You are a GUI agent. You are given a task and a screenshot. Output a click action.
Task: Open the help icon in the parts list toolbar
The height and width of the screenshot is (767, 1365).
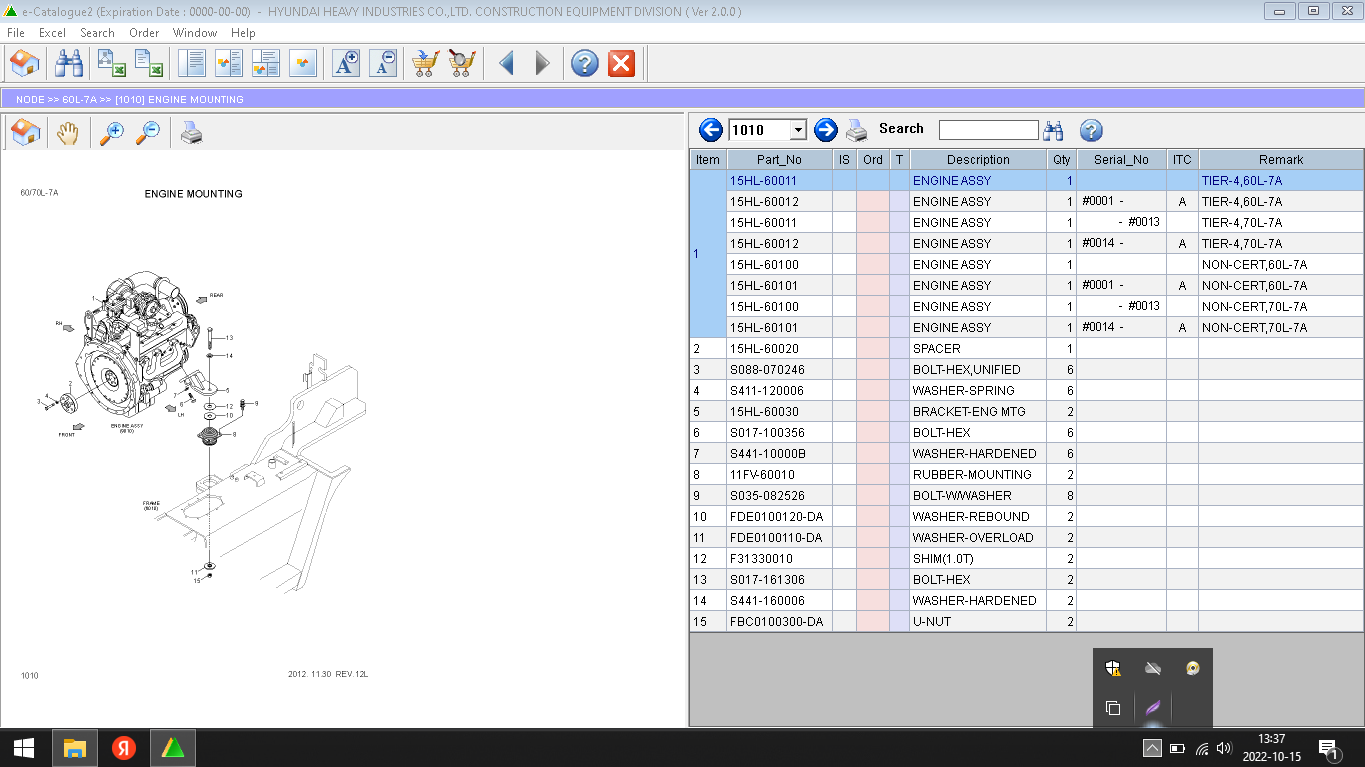[1091, 130]
